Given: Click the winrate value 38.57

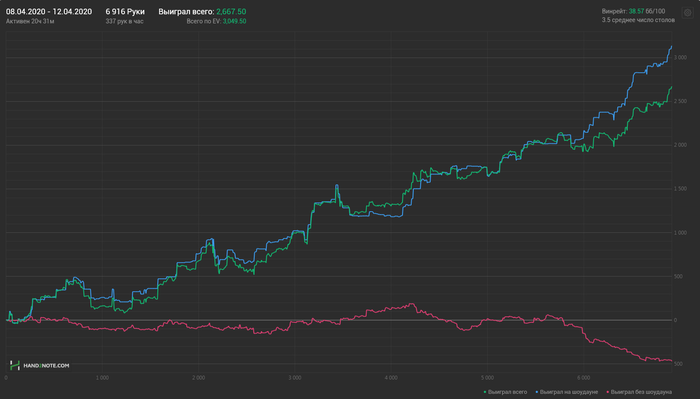Looking at the screenshot, I should pos(636,11).
